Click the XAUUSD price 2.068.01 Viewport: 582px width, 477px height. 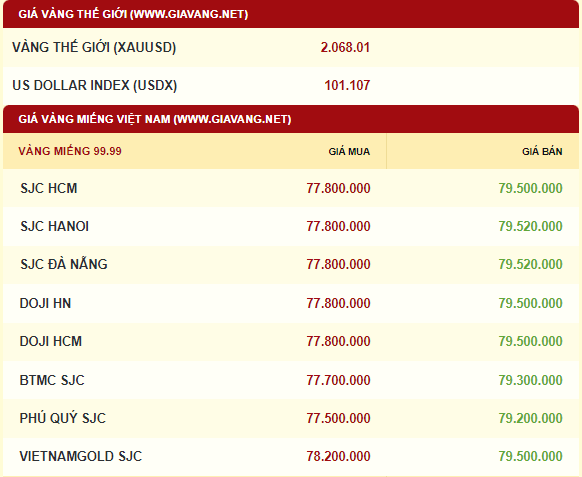click(345, 48)
